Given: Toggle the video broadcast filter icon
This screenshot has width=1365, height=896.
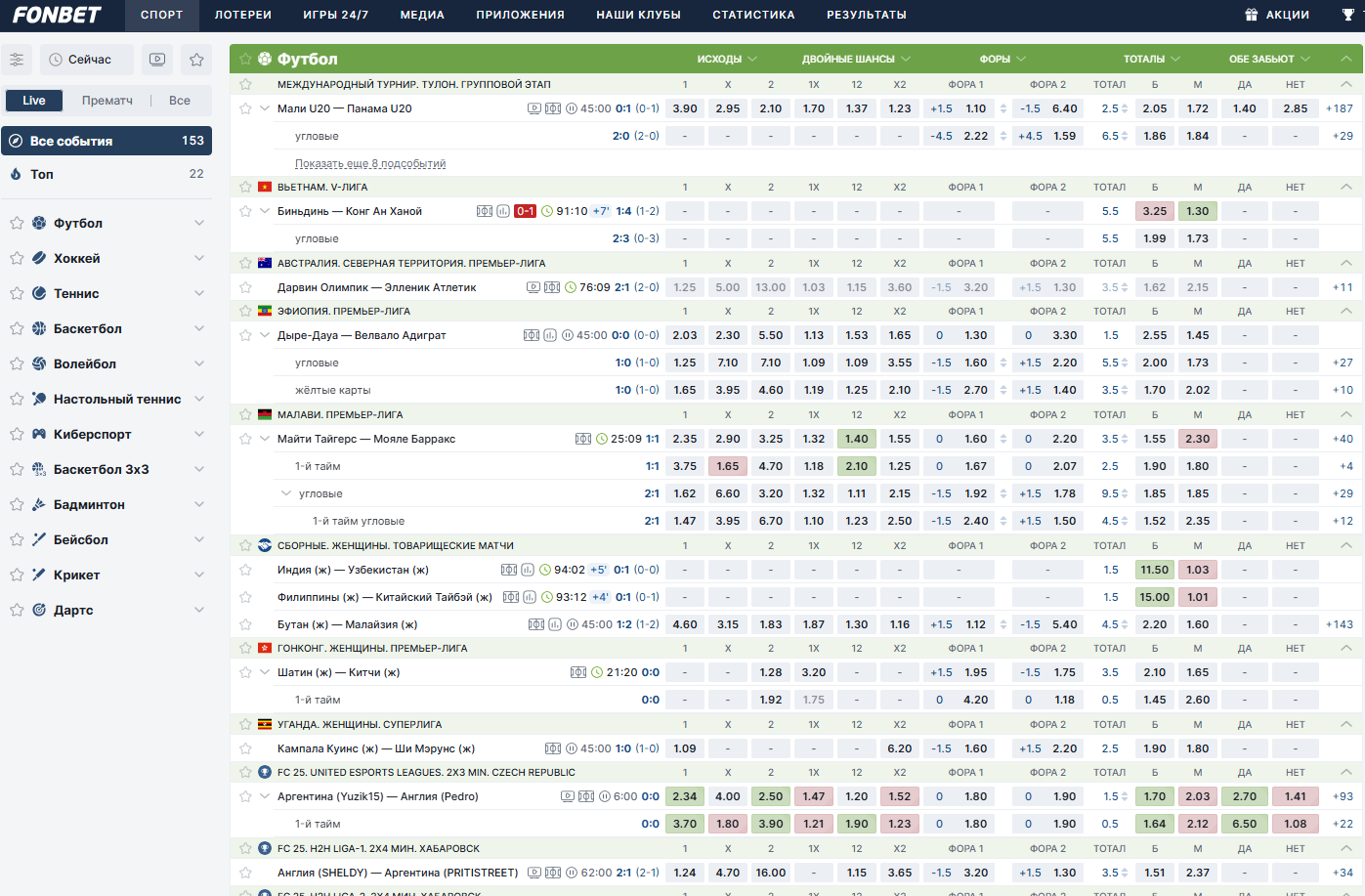Looking at the screenshot, I should (157, 60).
